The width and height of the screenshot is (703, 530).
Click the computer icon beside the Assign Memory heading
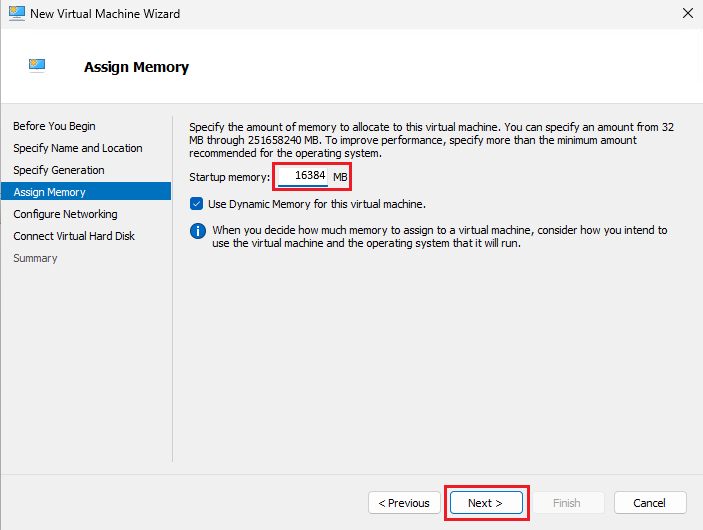[37, 67]
